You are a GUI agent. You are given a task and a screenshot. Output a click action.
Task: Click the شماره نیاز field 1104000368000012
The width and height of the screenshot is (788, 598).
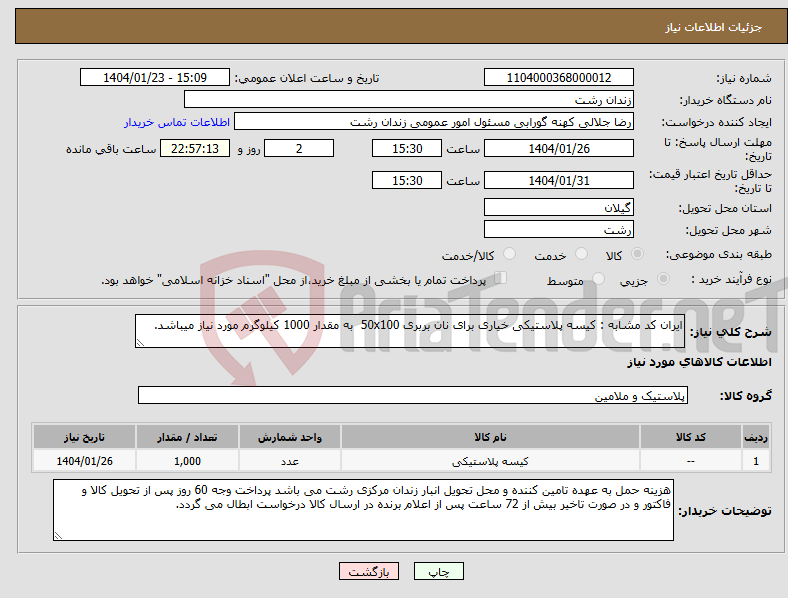click(x=558, y=77)
